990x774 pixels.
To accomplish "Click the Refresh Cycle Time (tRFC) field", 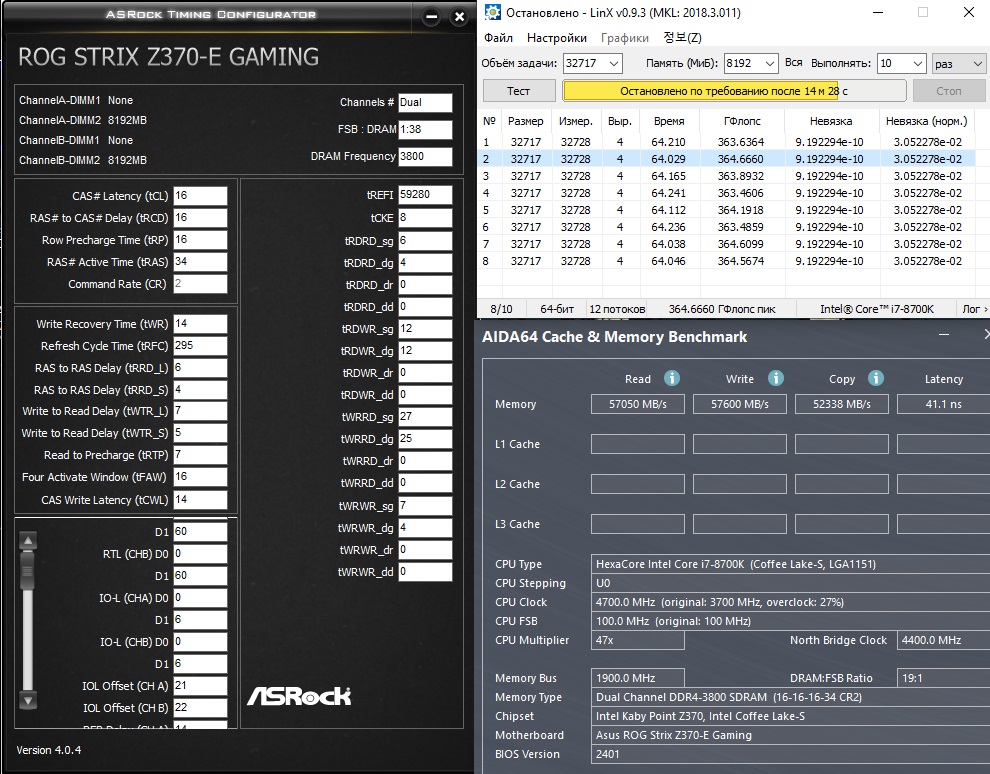I will 200,346.
